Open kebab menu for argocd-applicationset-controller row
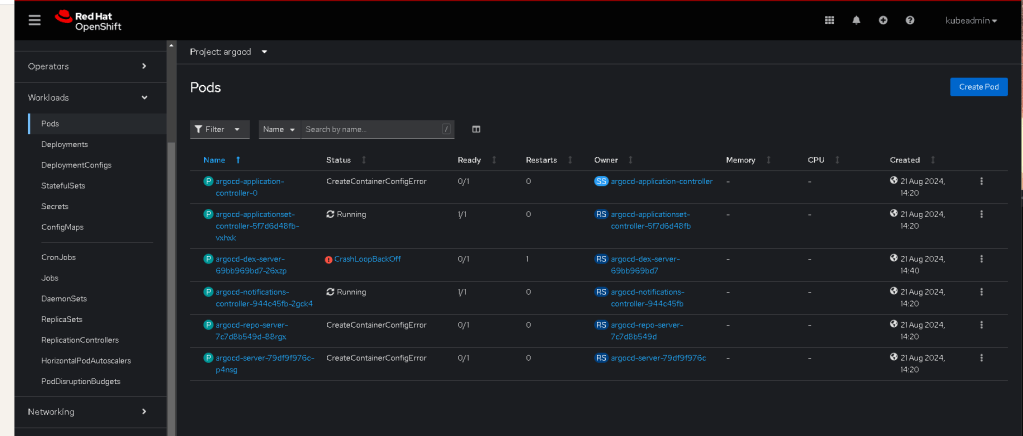Image resolution: width=1023 pixels, height=436 pixels. (x=981, y=214)
